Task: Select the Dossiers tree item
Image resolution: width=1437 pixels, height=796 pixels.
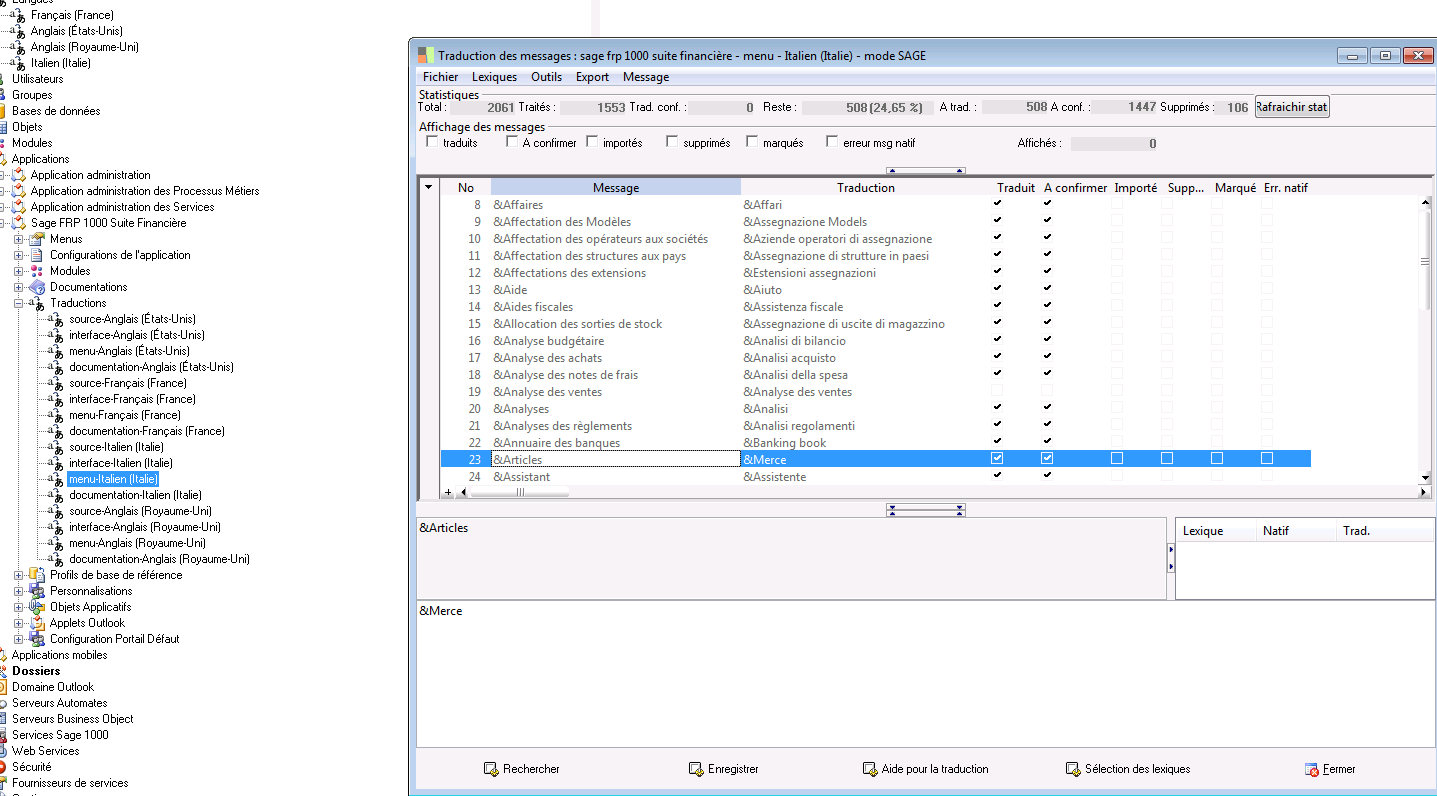Action: pos(36,671)
